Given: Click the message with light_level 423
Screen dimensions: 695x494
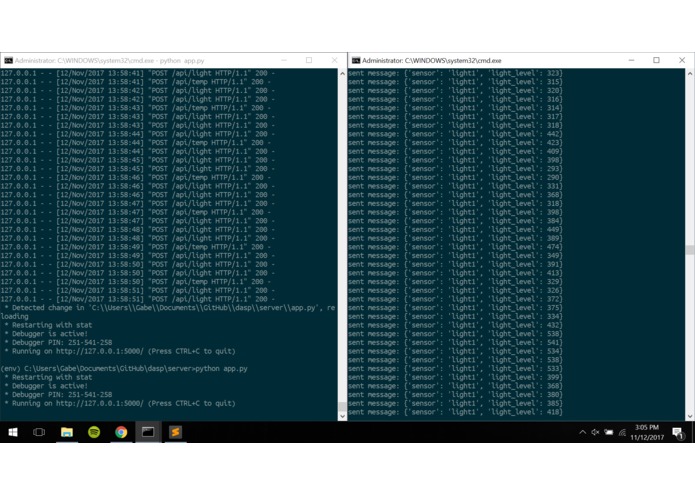Looking at the screenshot, I should click(455, 143).
